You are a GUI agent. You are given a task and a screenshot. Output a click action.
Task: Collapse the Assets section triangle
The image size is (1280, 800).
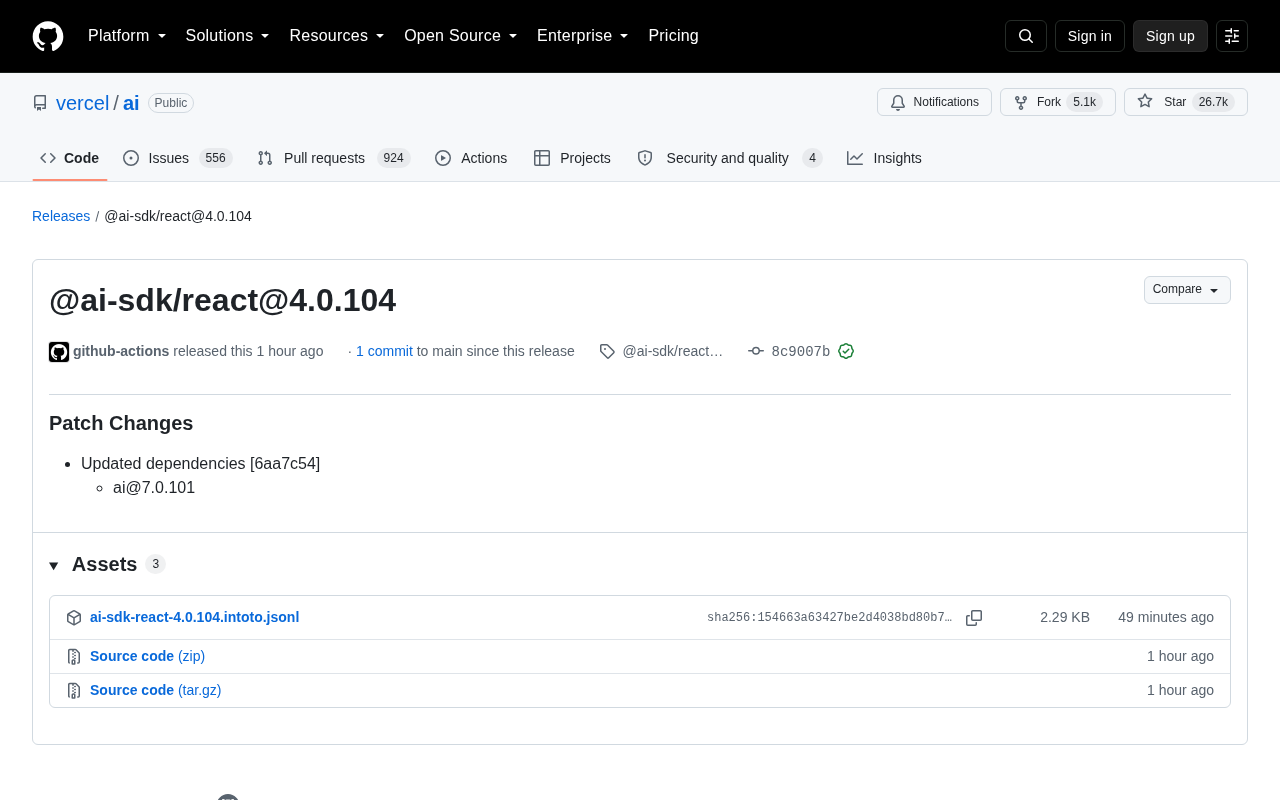[54, 566]
